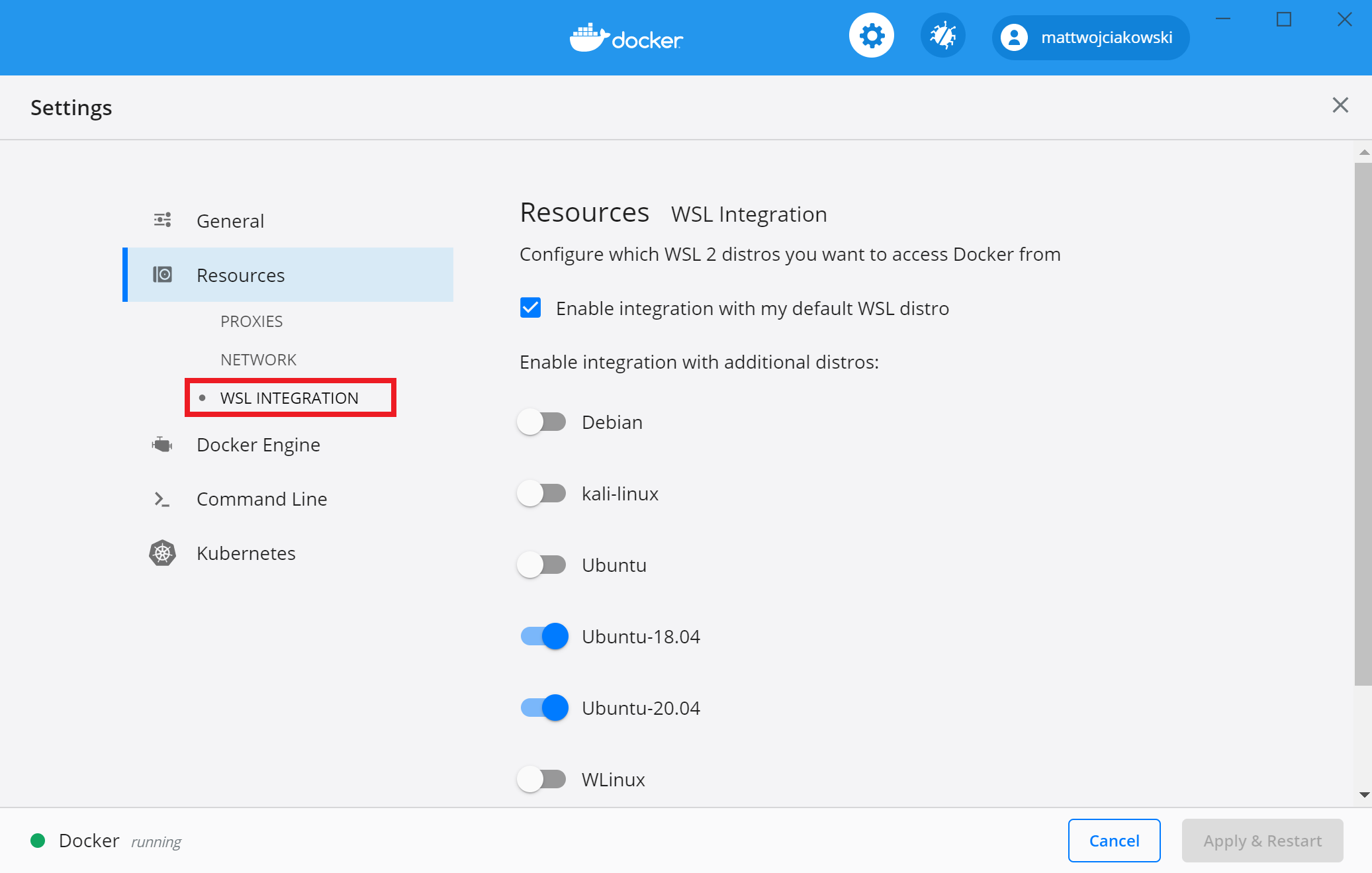Click the bug/feedback icon in toolbar
Screen dimensions: 1372x873
pos(942,37)
